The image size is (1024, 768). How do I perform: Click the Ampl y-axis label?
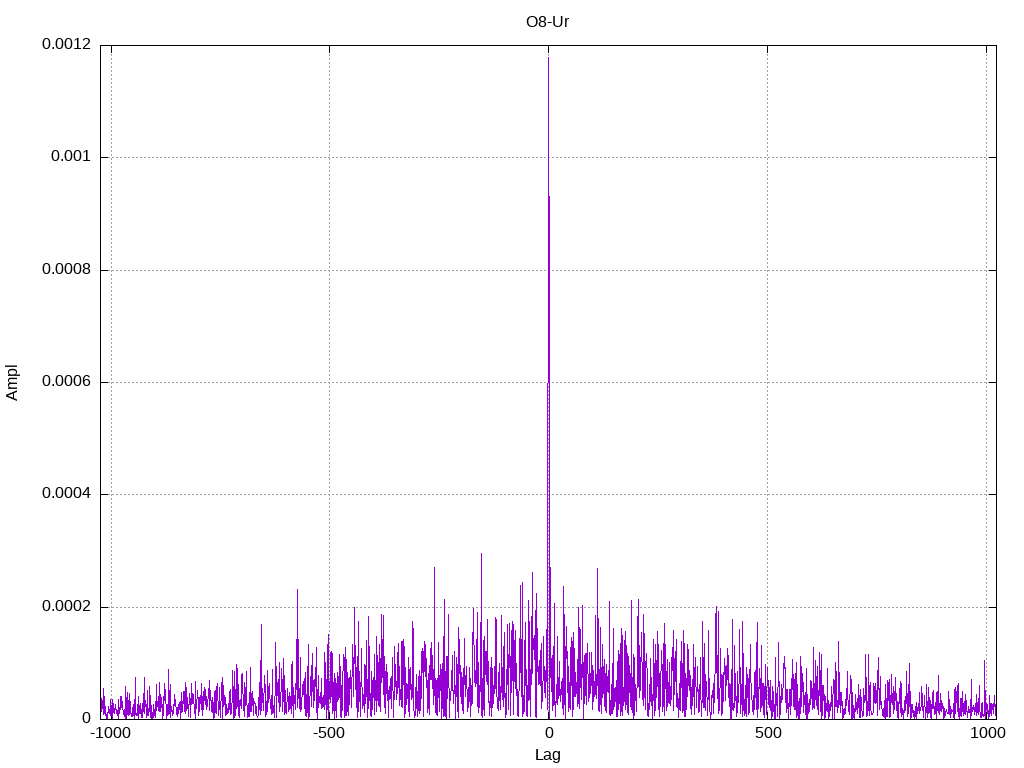coord(12,383)
